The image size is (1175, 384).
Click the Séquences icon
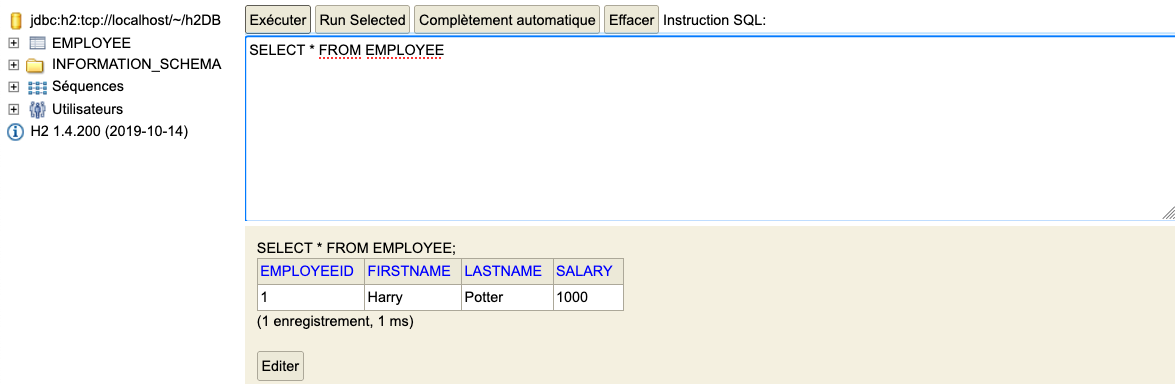point(37,87)
